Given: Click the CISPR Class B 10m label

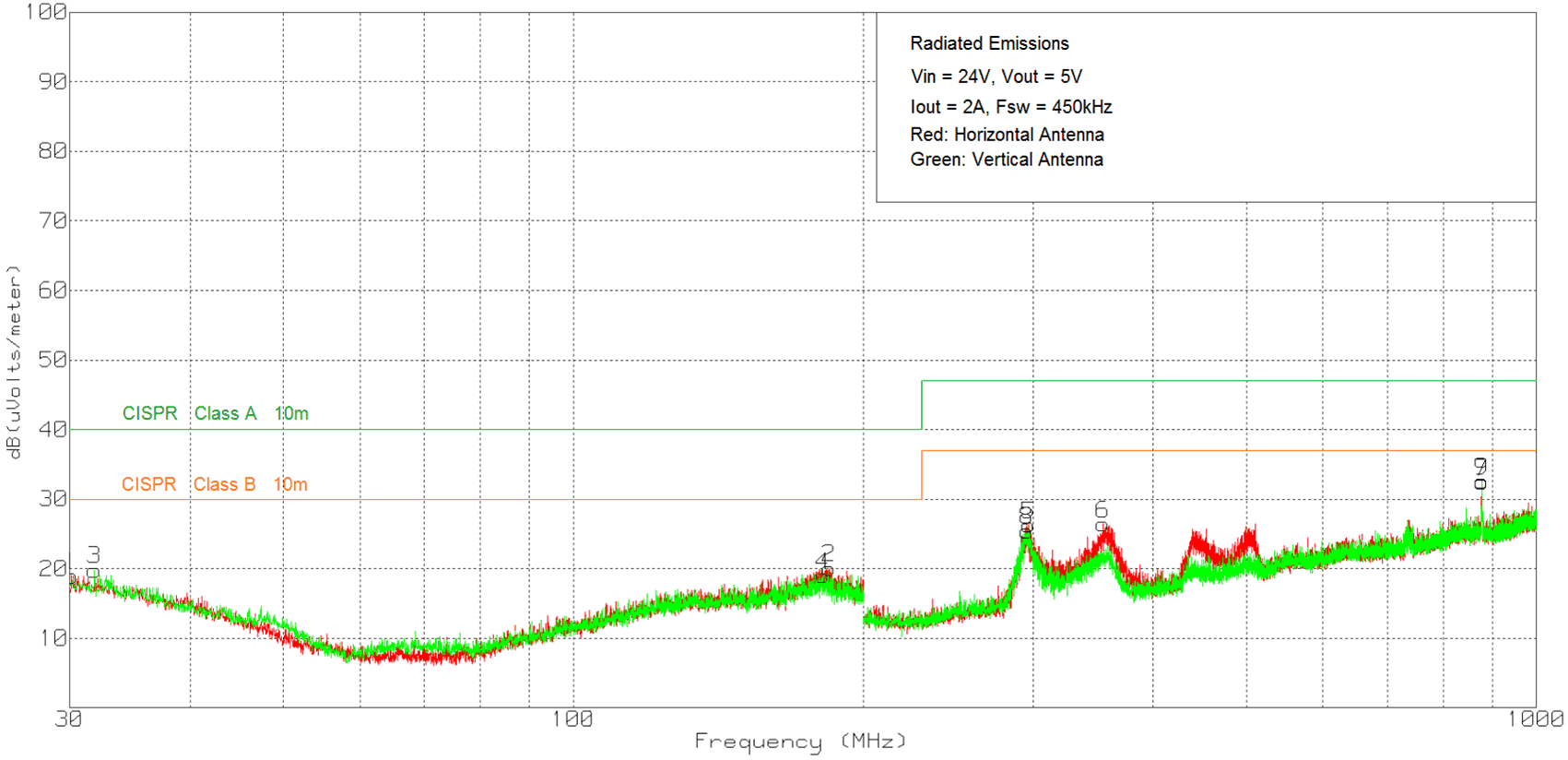Looking at the screenshot, I should point(214,485).
